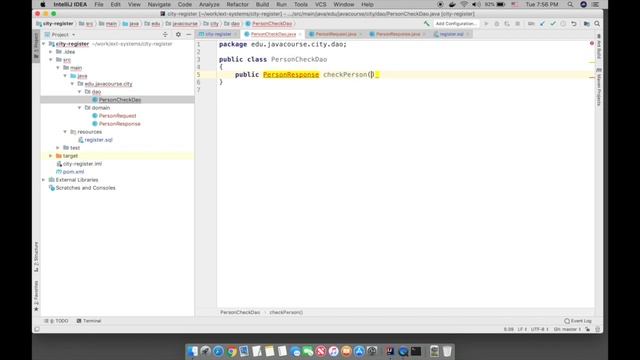The image size is (640, 360).
Task: Collapse the java folder in tree
Action: point(65,76)
